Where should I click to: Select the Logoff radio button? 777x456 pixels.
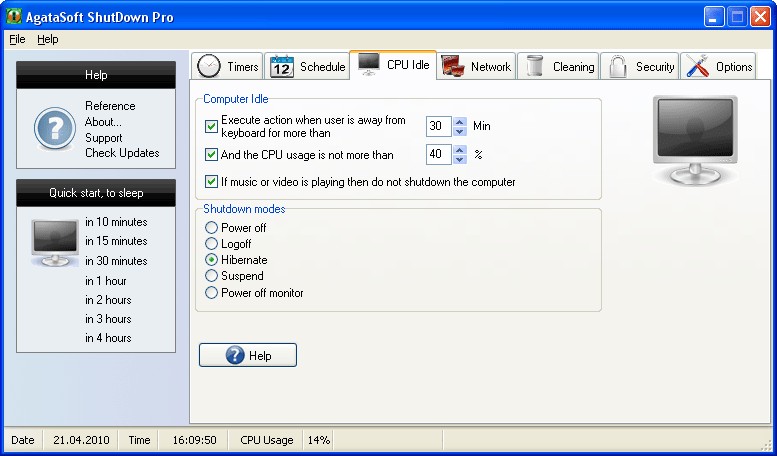point(212,243)
